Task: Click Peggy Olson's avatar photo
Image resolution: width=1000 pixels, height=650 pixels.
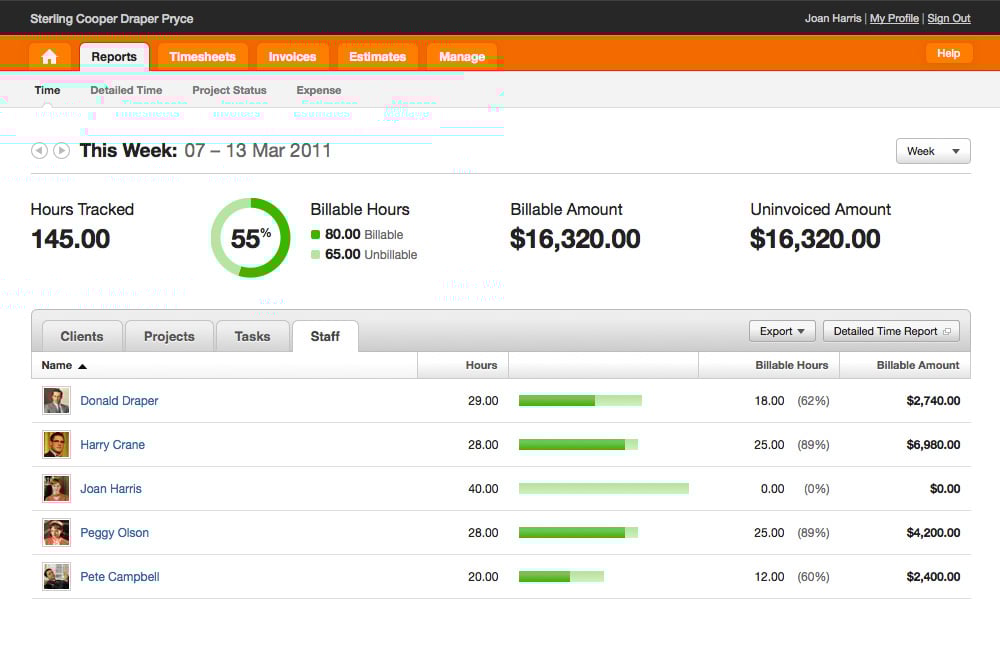Action: pos(56,533)
